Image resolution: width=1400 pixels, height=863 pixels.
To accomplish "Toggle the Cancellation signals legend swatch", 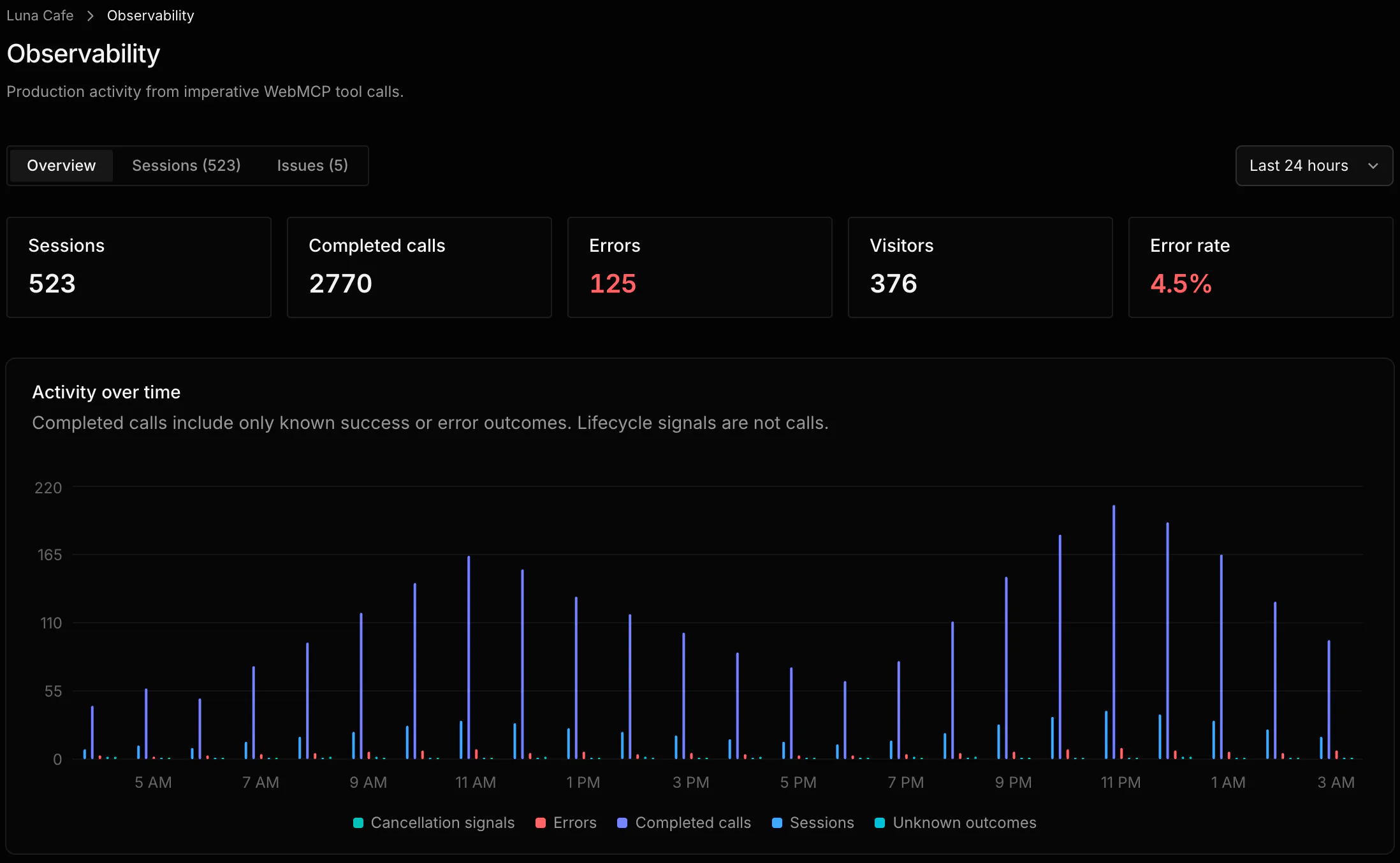I will click(358, 823).
